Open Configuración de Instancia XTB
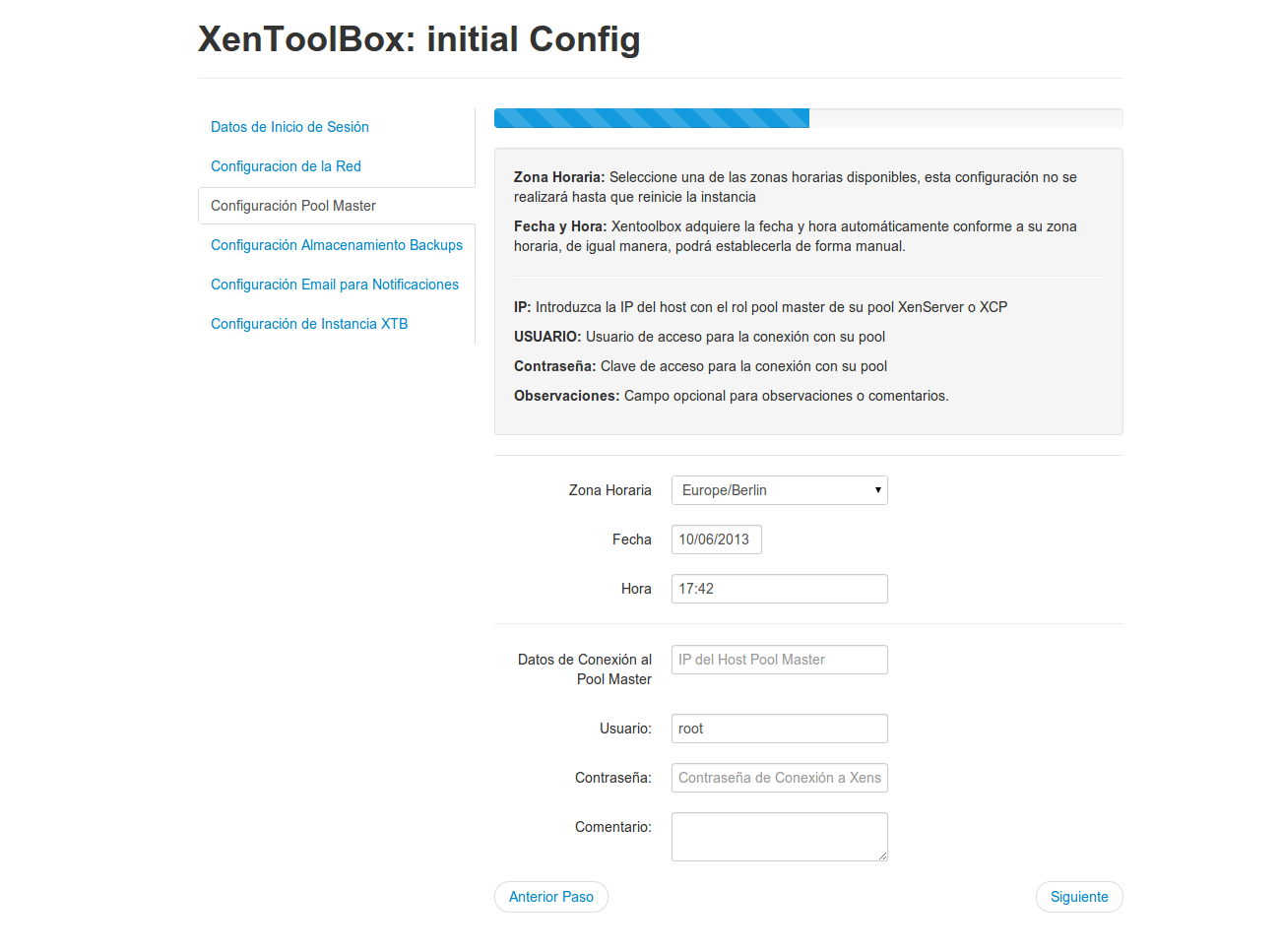1282x952 pixels. (x=309, y=324)
